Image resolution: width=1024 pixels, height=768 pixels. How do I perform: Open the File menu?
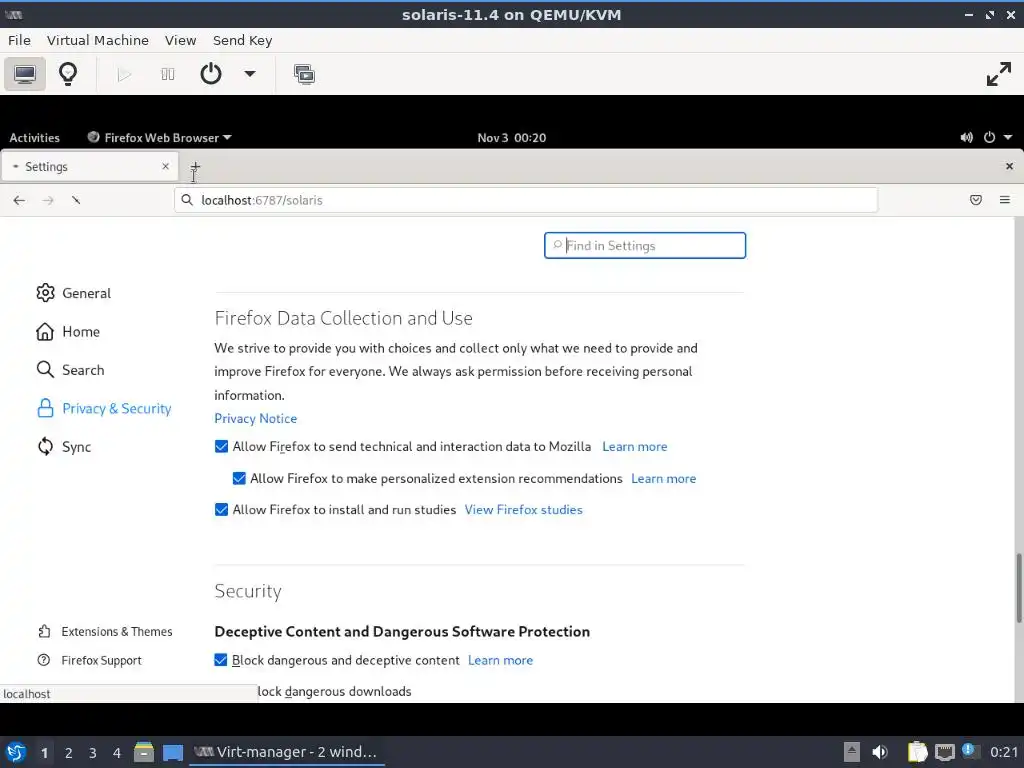click(20, 40)
